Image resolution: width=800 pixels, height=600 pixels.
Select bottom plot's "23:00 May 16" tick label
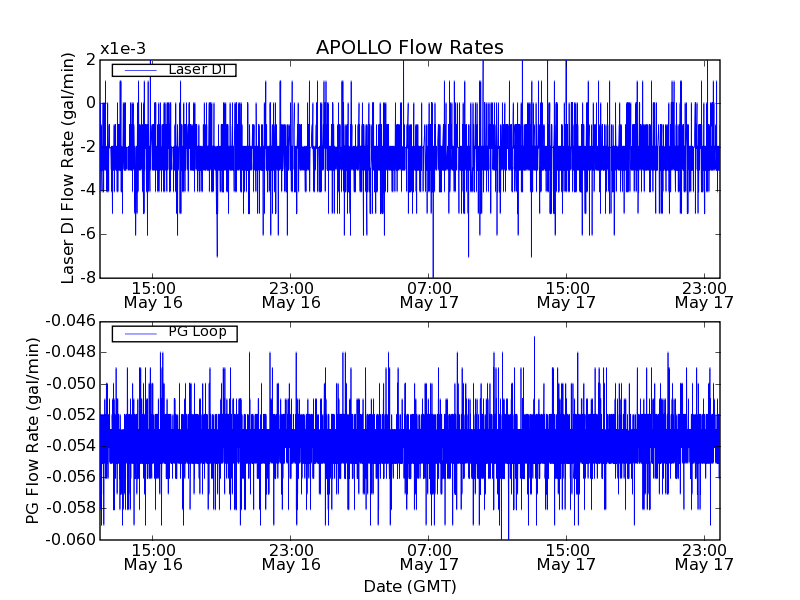[x=290, y=556]
